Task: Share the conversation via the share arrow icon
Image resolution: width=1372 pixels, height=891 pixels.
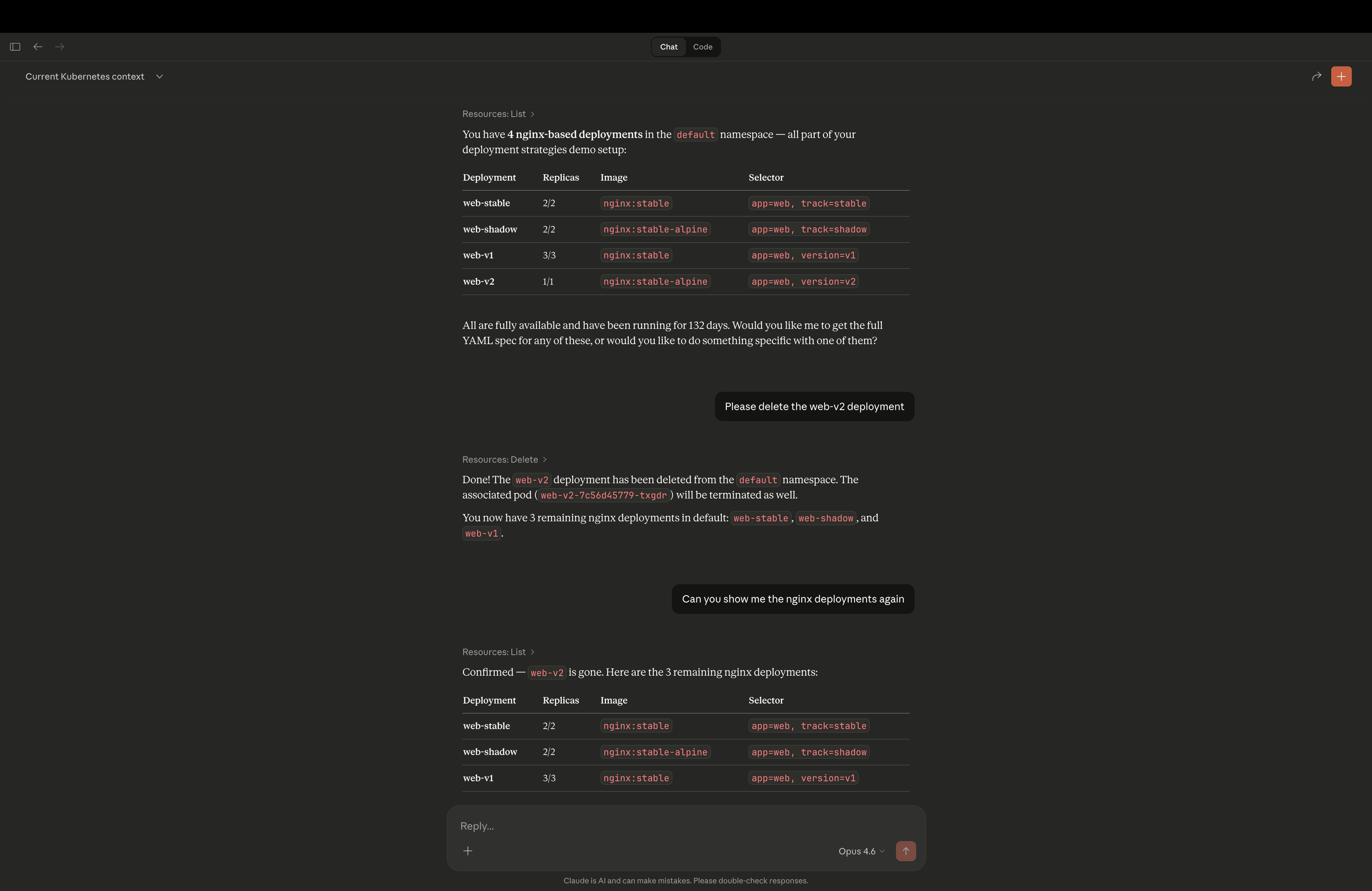Action: tap(1317, 76)
